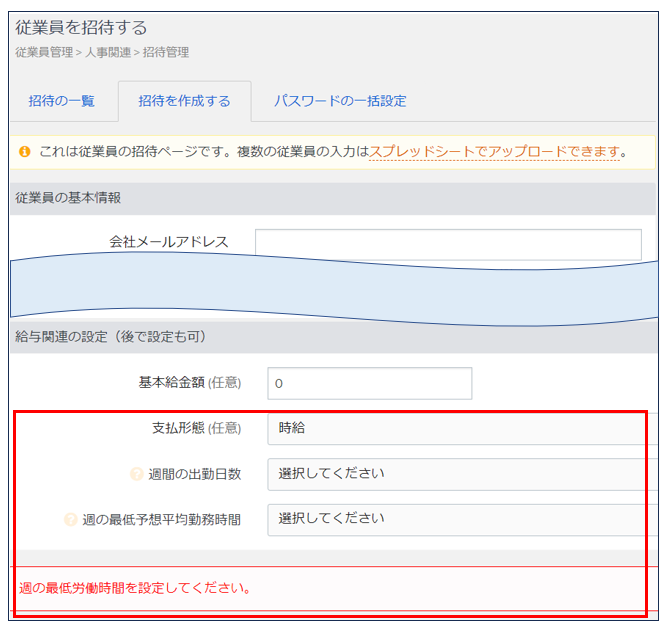This screenshot has width=665, height=627.
Task: Open the 支払形態 dropdown showing 時給
Action: (455, 428)
